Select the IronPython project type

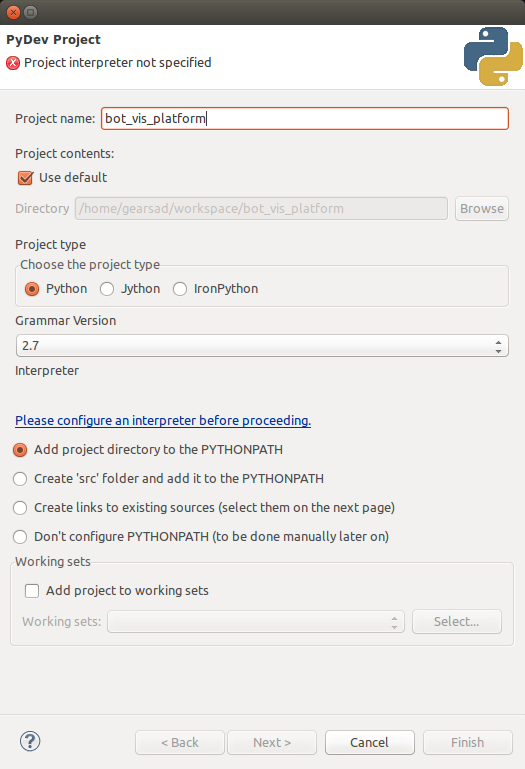tap(180, 289)
